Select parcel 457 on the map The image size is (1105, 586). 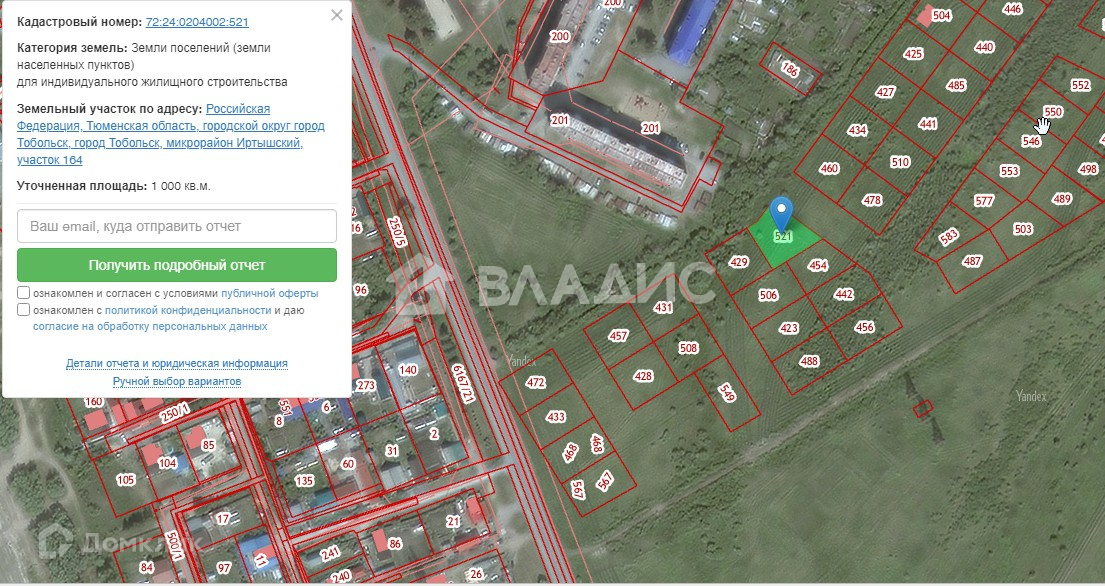pyautogui.click(x=618, y=336)
